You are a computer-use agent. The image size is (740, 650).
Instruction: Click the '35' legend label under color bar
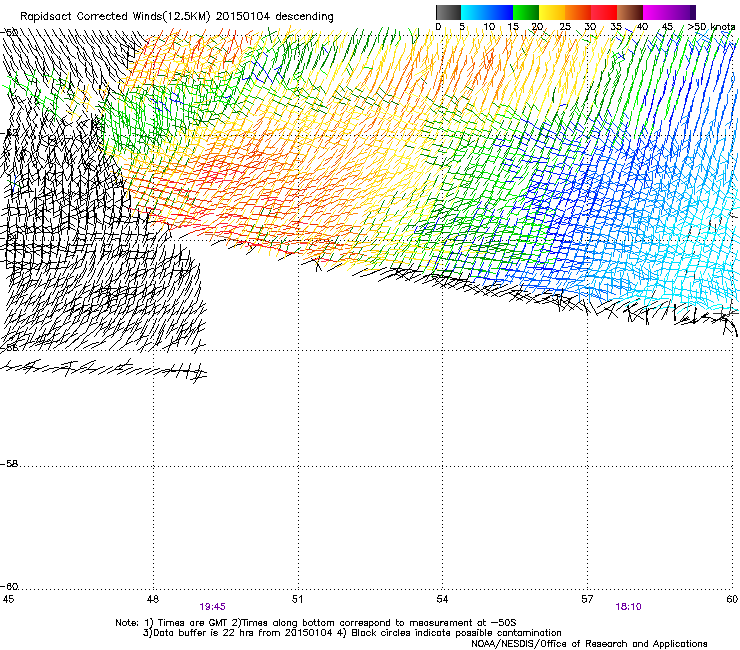pos(616,27)
